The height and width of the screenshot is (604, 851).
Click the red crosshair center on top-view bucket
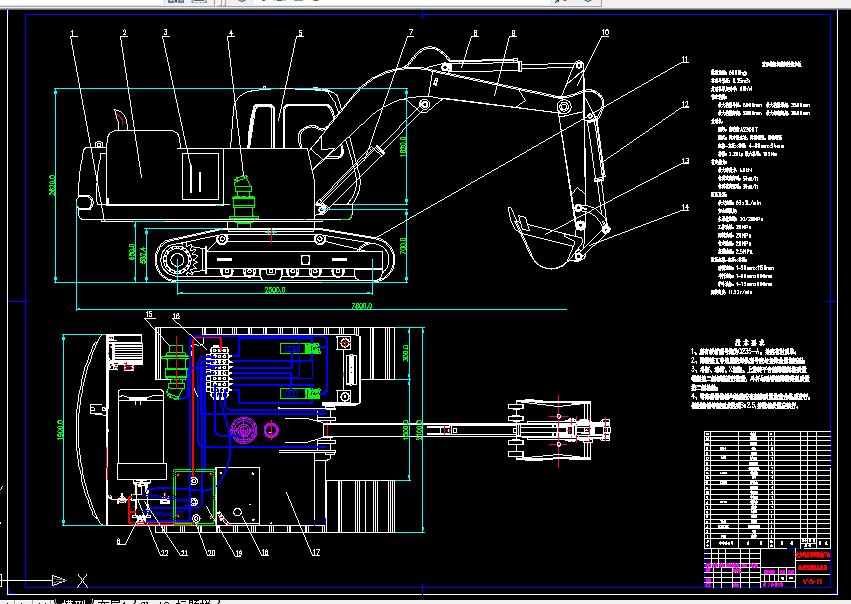tap(559, 430)
